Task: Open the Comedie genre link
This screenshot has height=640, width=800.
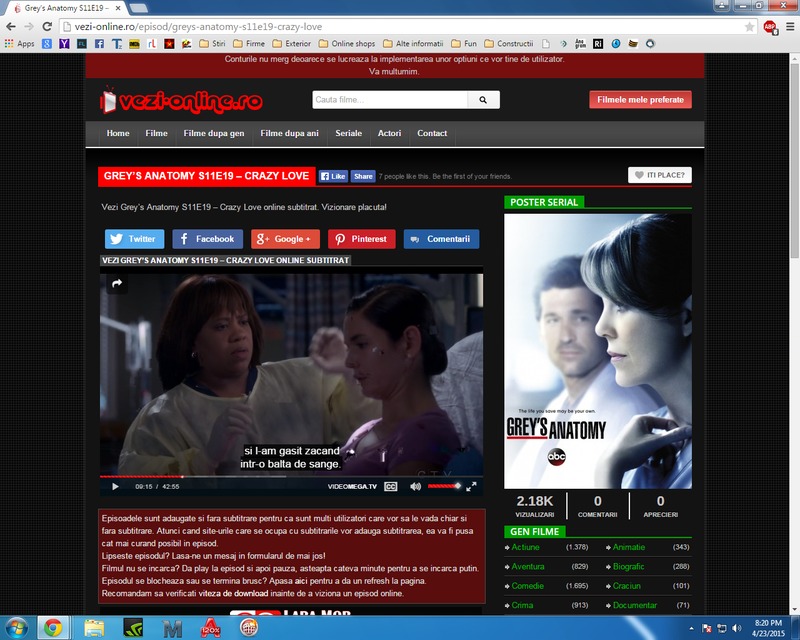Action: point(528,586)
